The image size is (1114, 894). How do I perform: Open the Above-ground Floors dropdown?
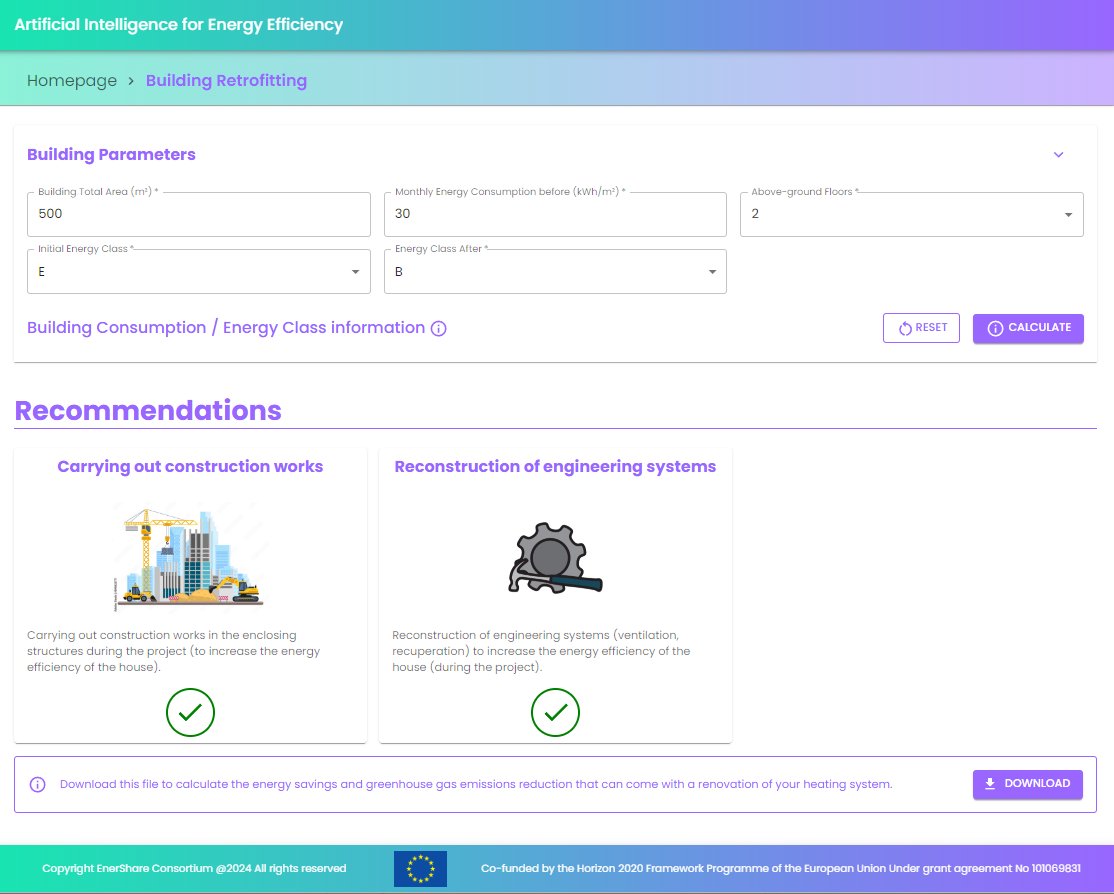pos(912,214)
